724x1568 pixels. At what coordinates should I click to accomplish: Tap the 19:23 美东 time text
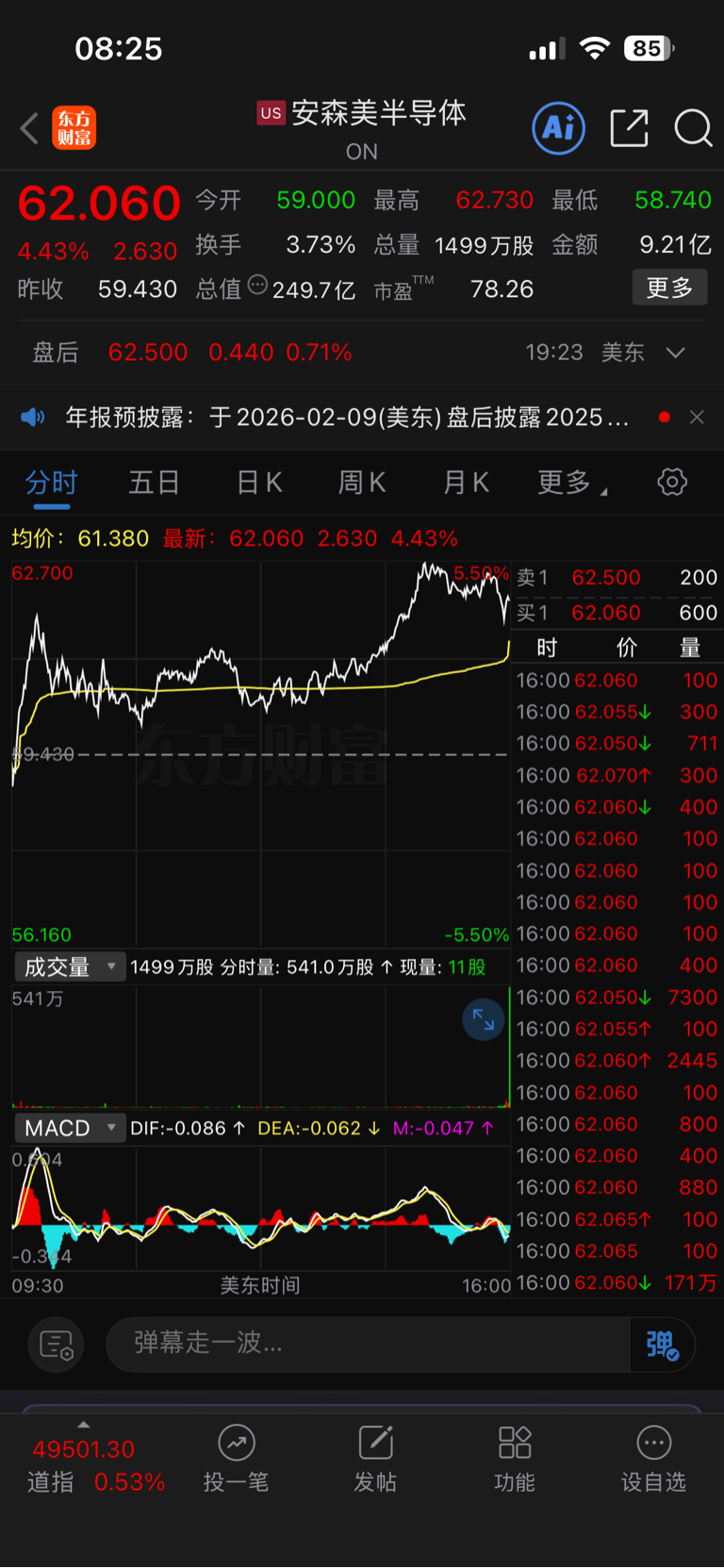pyautogui.click(x=584, y=353)
